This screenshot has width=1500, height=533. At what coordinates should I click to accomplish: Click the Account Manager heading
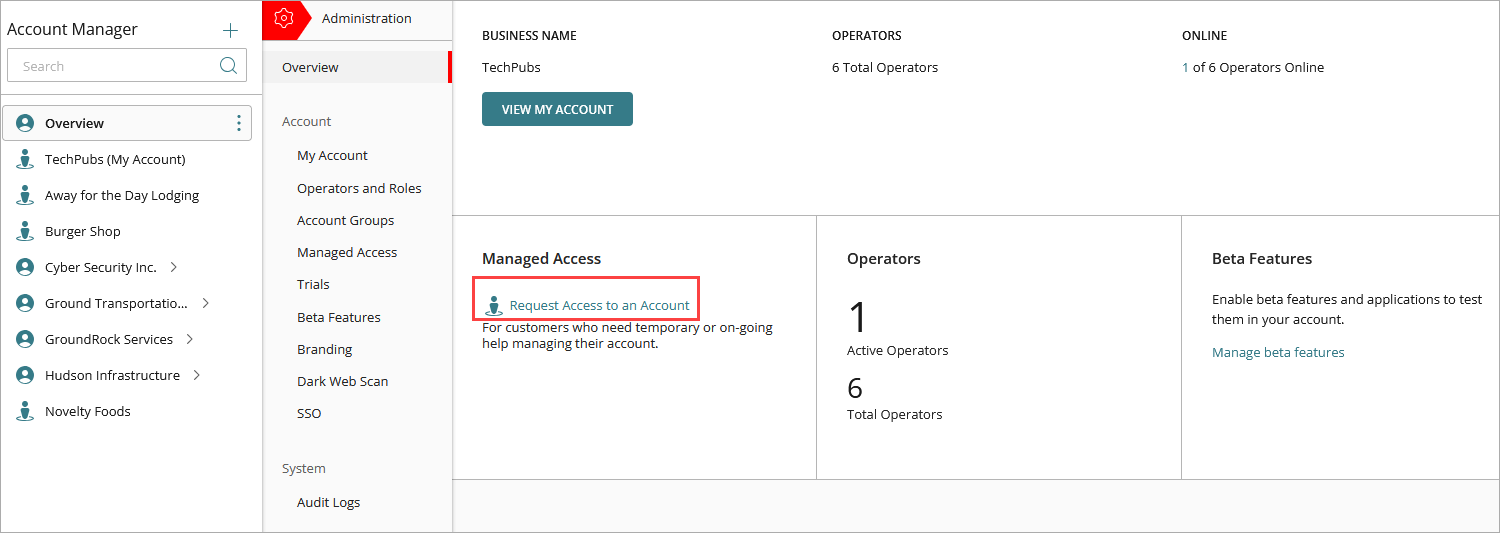tap(72, 30)
